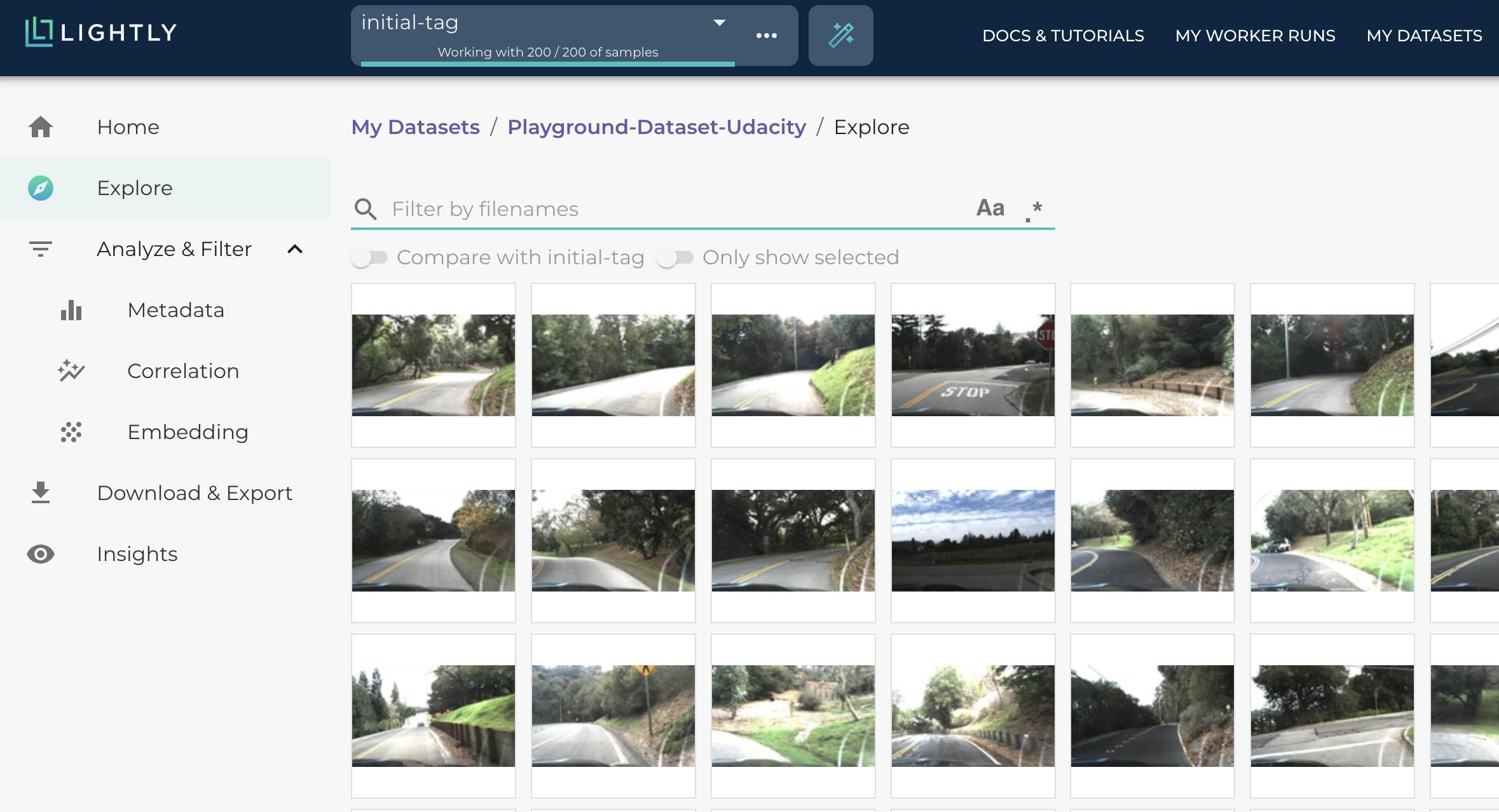
Task: Enable Only show selected switch
Action: click(675, 257)
